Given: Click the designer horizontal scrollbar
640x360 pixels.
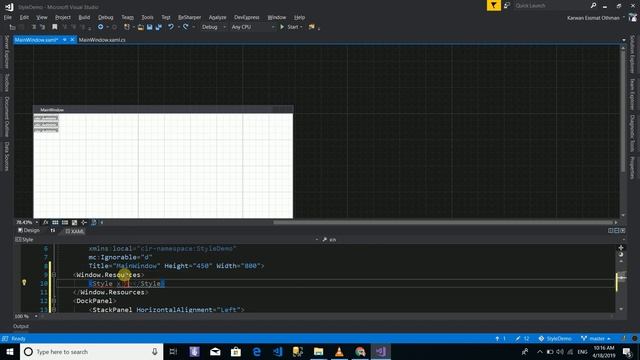Looking at the screenshot, I should point(443,222).
